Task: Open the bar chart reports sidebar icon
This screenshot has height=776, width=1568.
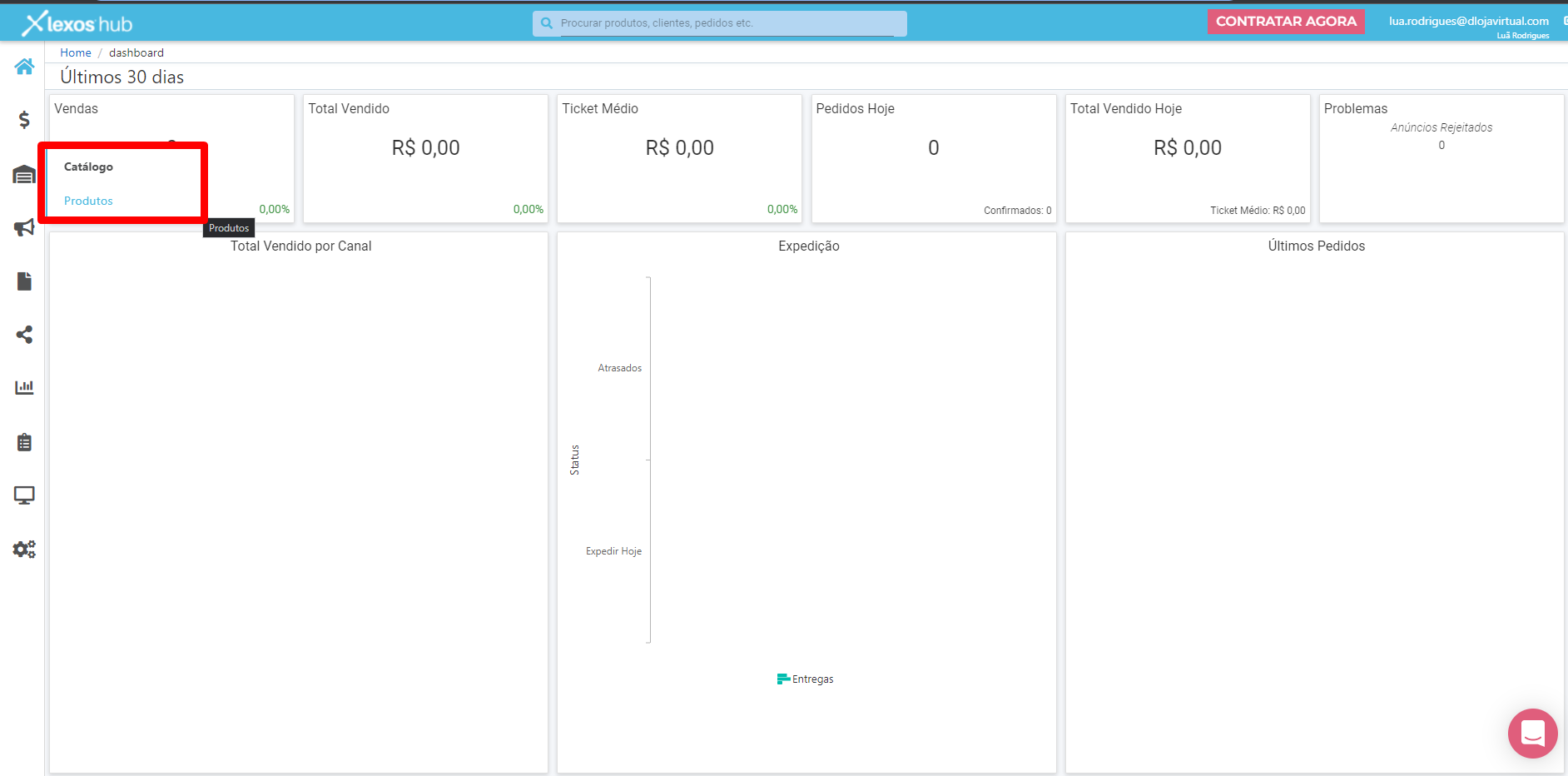Action: tap(24, 387)
